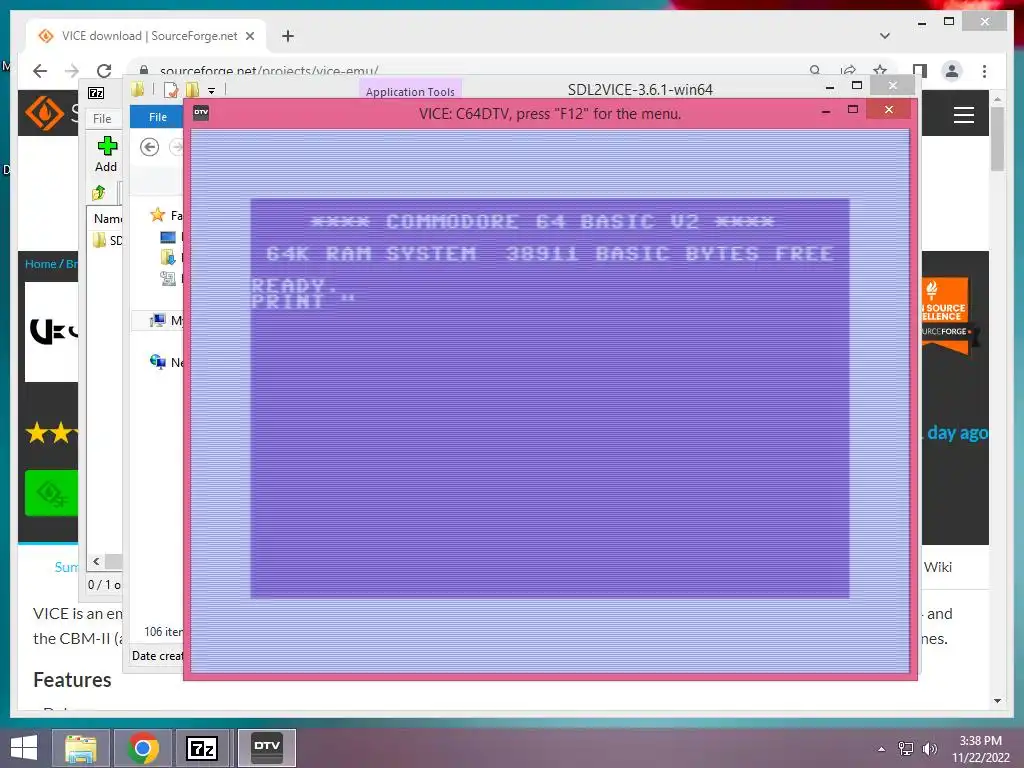This screenshot has height=768, width=1024.
Task: Open the Explorer File tab
Action: tap(157, 117)
